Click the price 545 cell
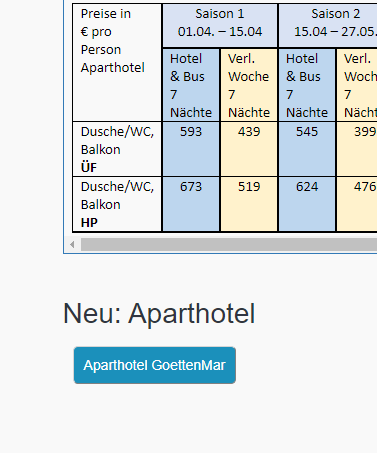Image resolution: width=377 pixels, height=453 pixels. 307,149
